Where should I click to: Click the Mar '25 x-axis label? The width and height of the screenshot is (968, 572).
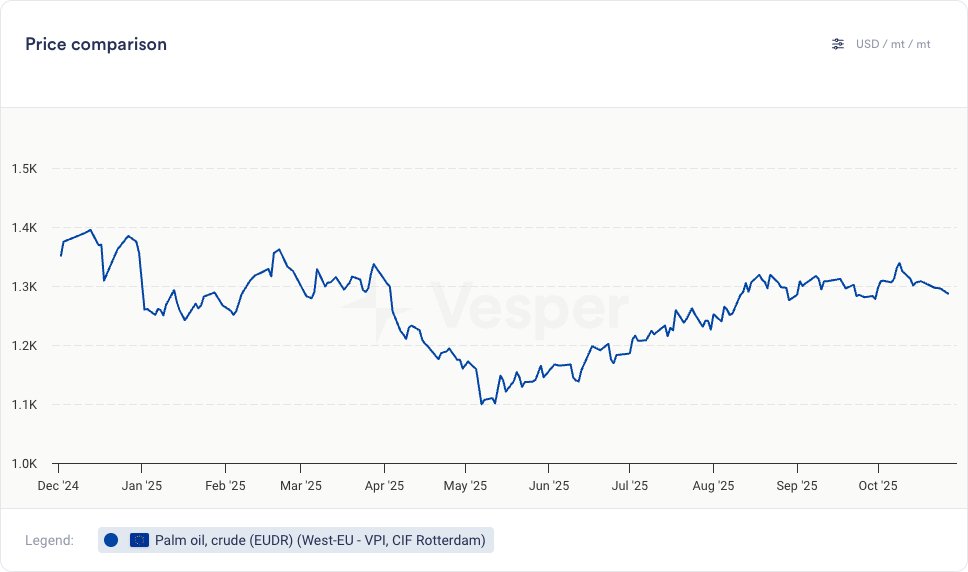coord(301,486)
